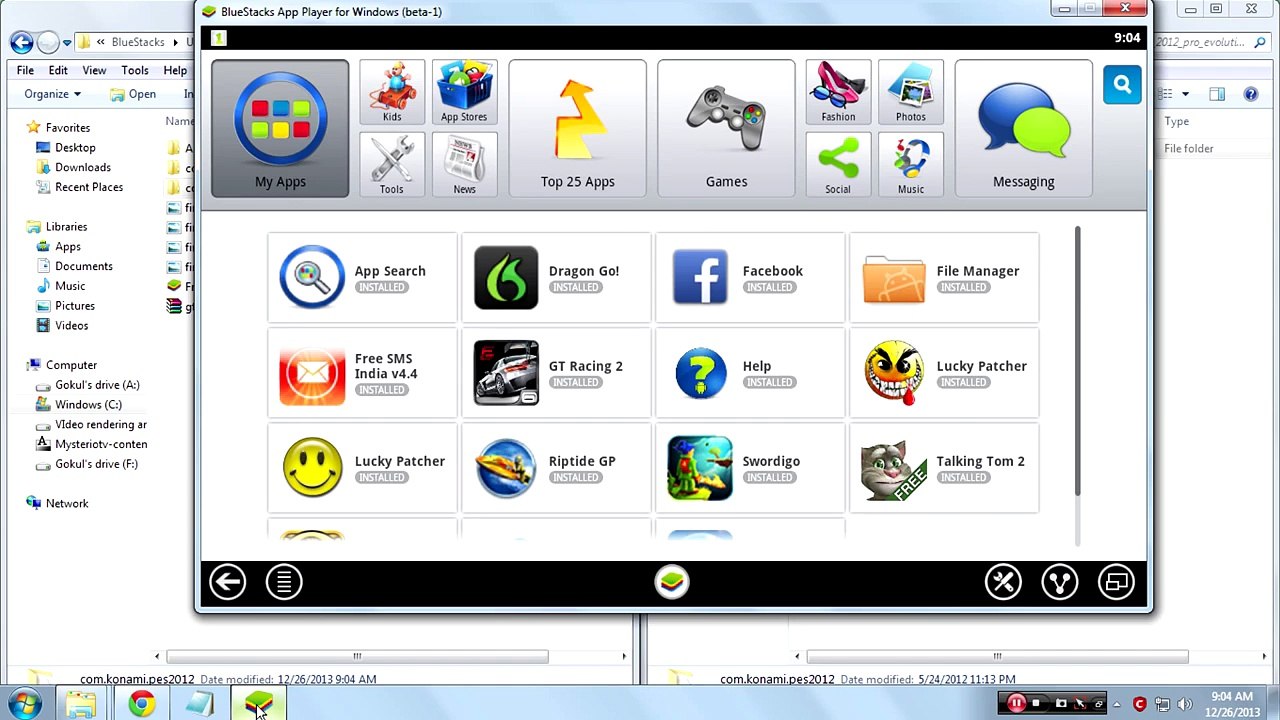
Task: Click the BlueStacks share icon
Action: coord(1060,582)
